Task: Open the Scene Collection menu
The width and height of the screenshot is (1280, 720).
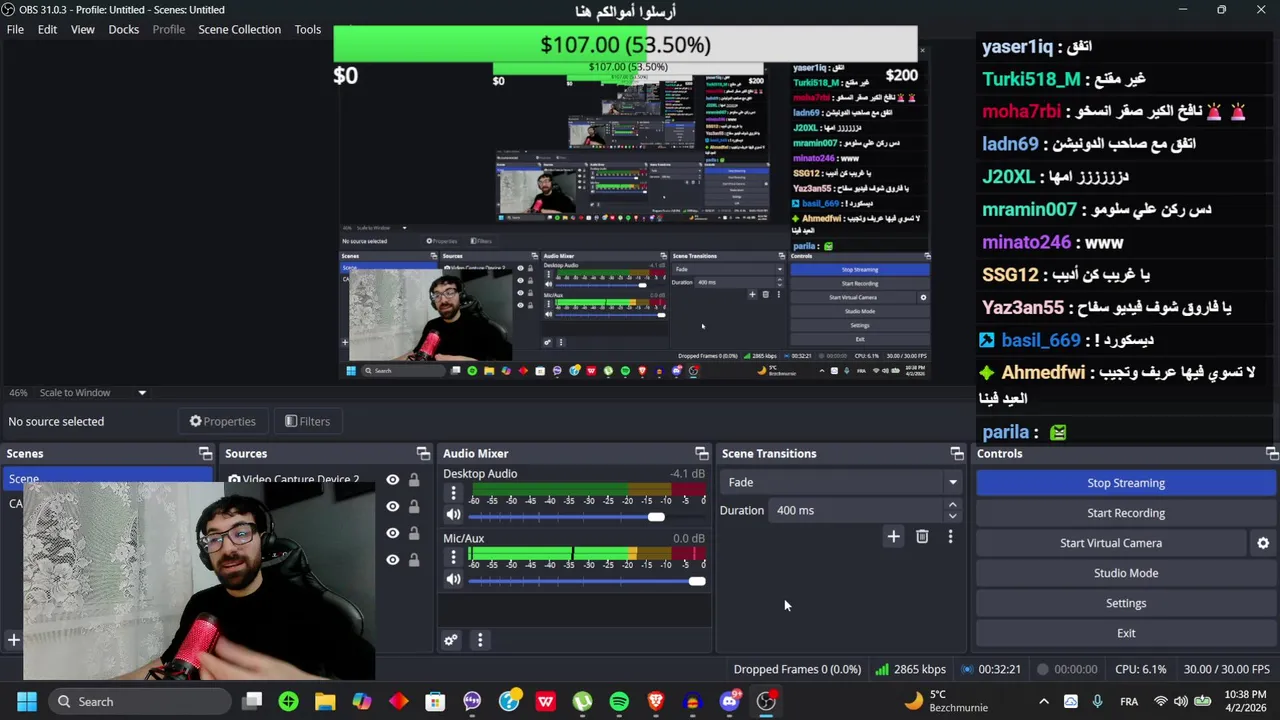Action: coord(239,29)
